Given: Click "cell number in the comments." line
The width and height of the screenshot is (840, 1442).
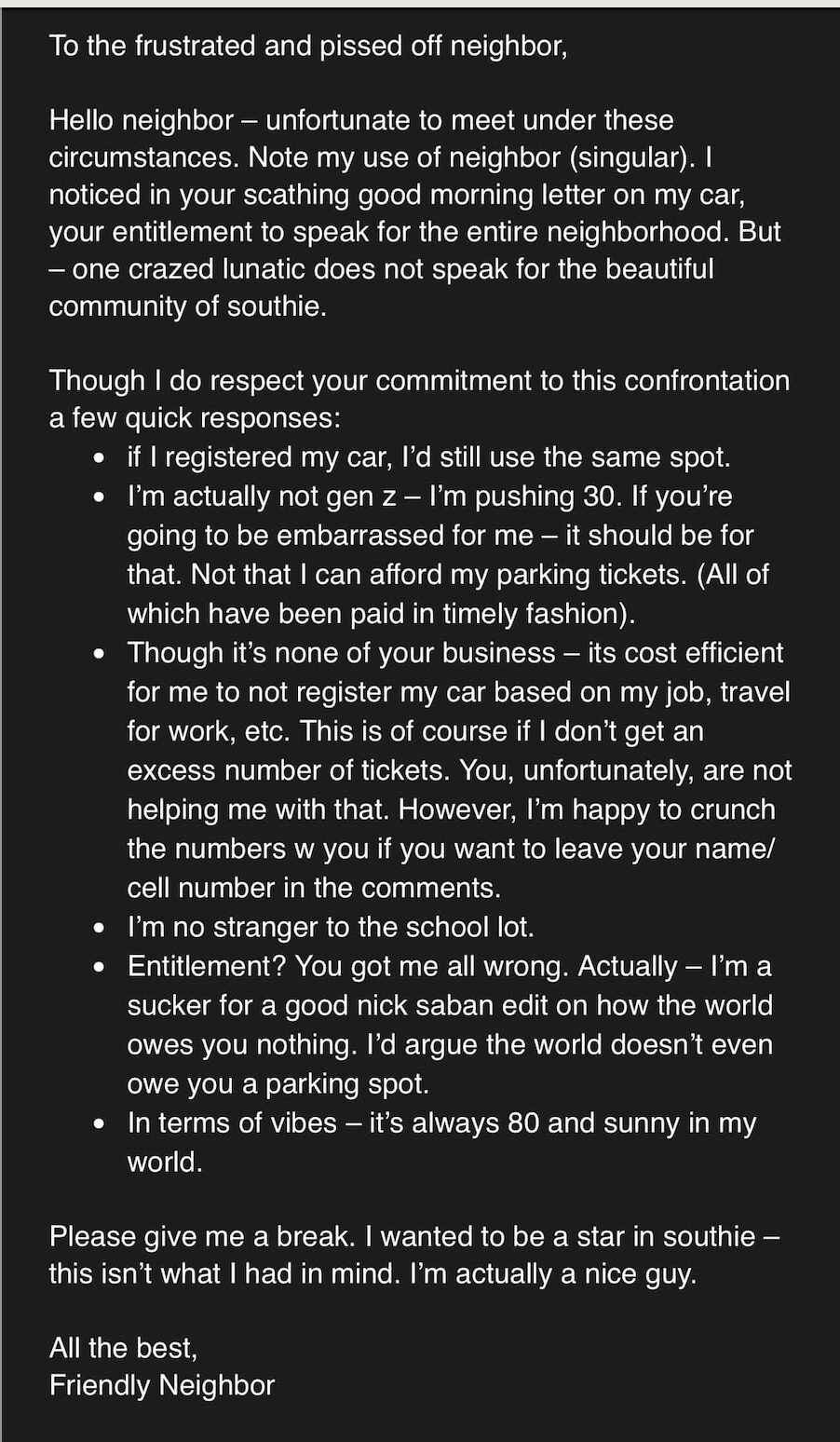Looking at the screenshot, I should 314,888.
